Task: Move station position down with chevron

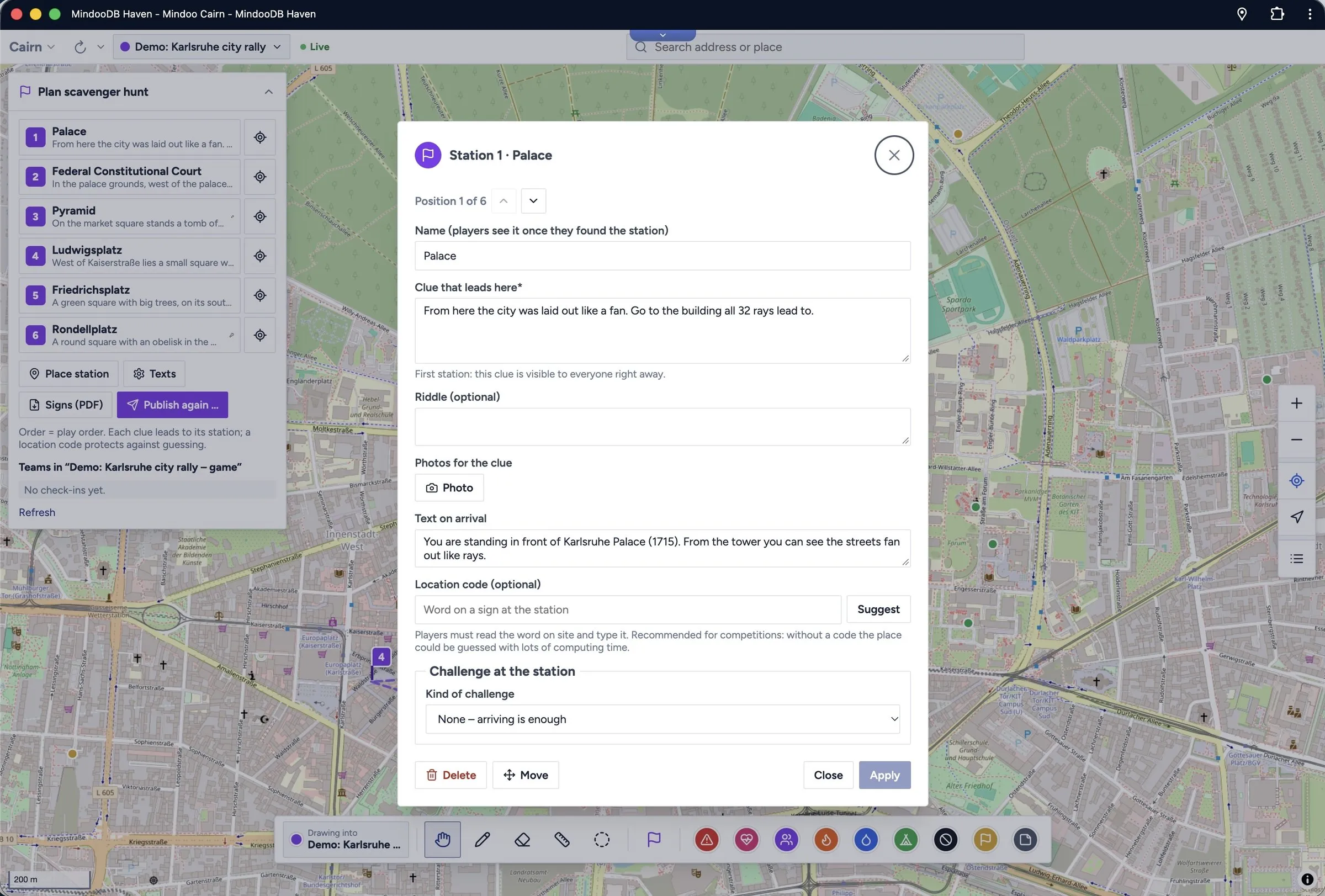Action: coord(534,200)
